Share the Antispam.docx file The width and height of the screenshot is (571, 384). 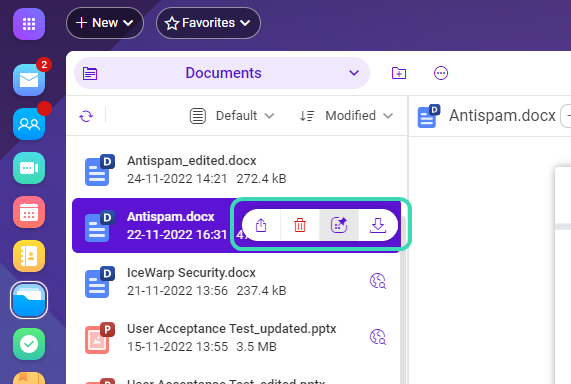pos(261,225)
